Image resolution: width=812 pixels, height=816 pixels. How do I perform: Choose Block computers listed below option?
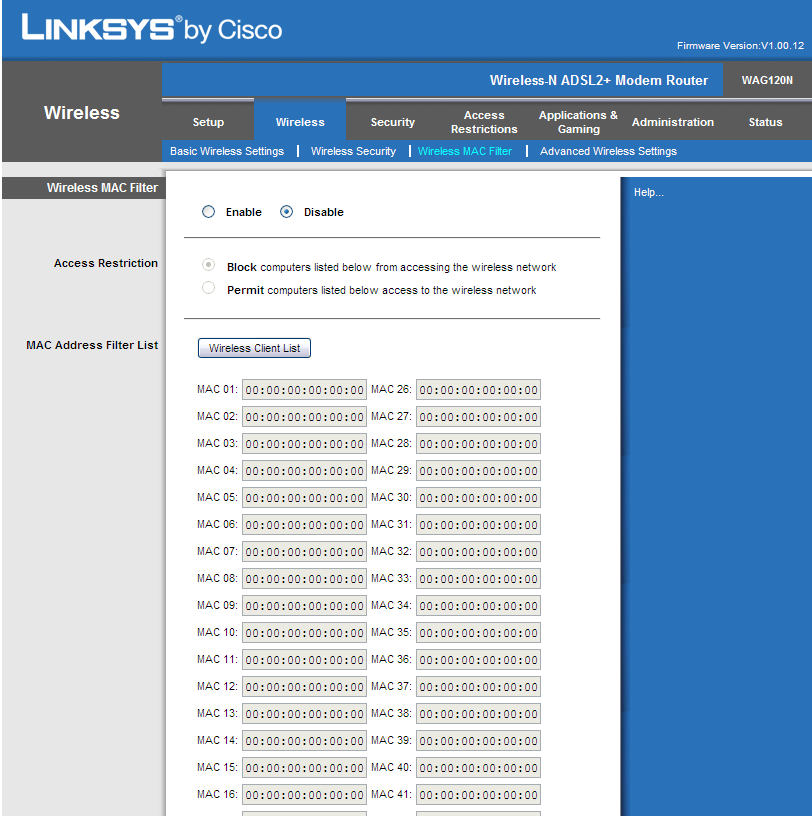tap(208, 265)
